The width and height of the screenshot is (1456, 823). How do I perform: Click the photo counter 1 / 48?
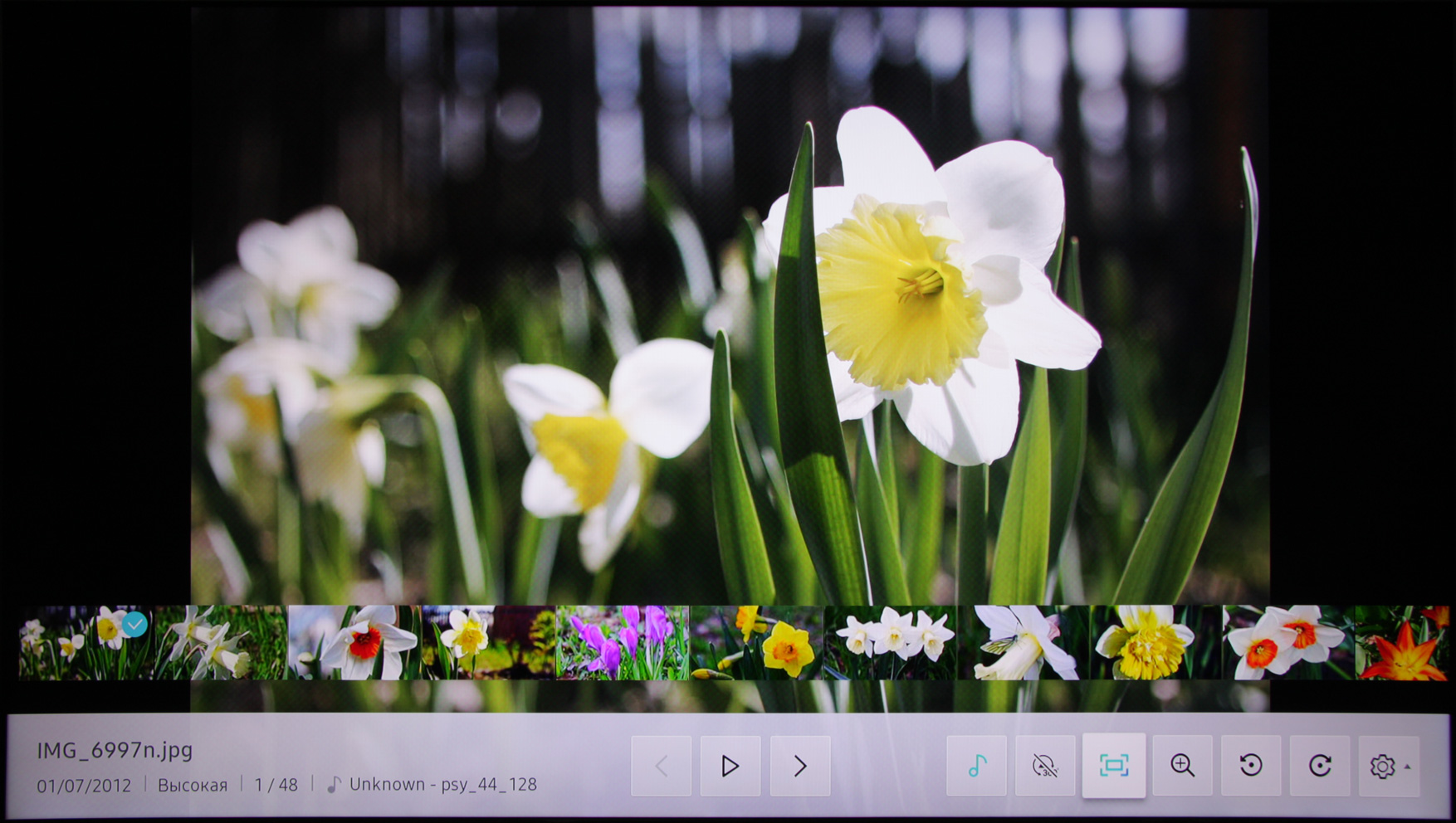pyautogui.click(x=276, y=785)
